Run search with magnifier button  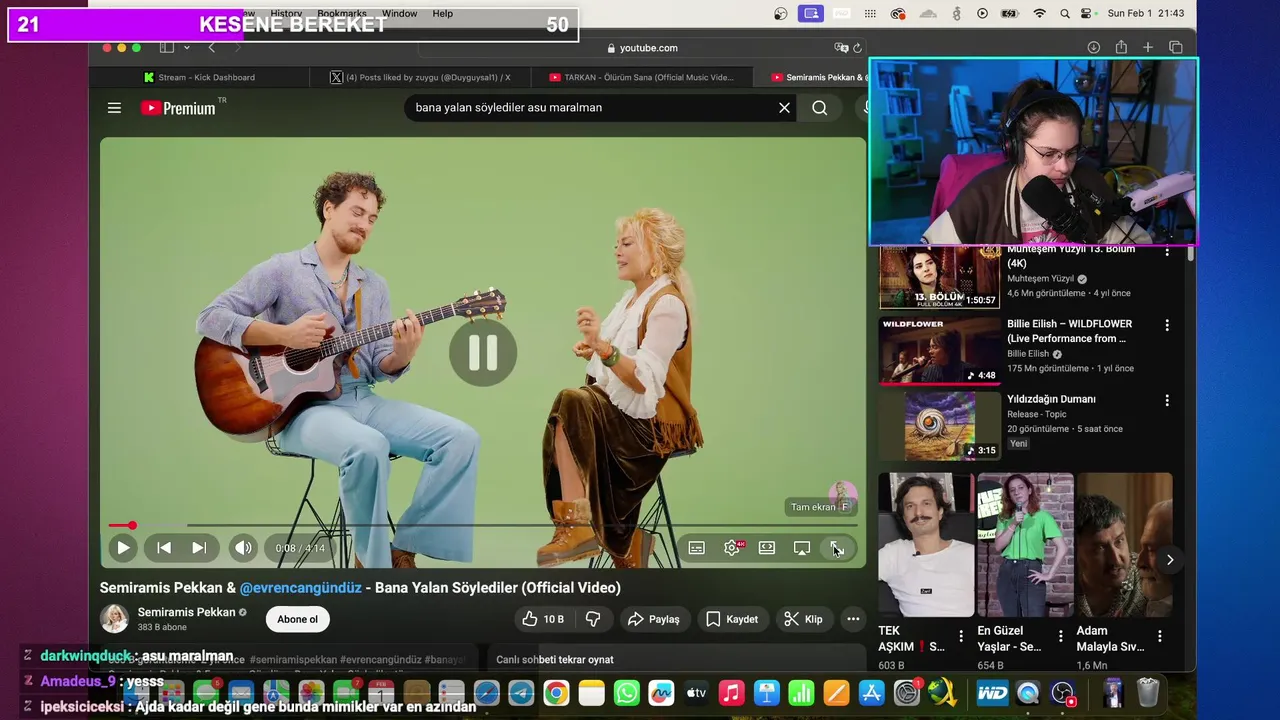pyautogui.click(x=820, y=108)
